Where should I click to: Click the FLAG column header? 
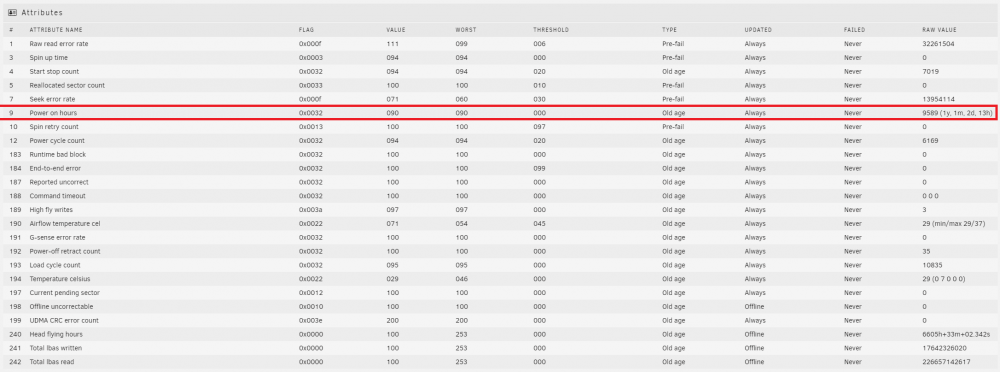(x=307, y=30)
